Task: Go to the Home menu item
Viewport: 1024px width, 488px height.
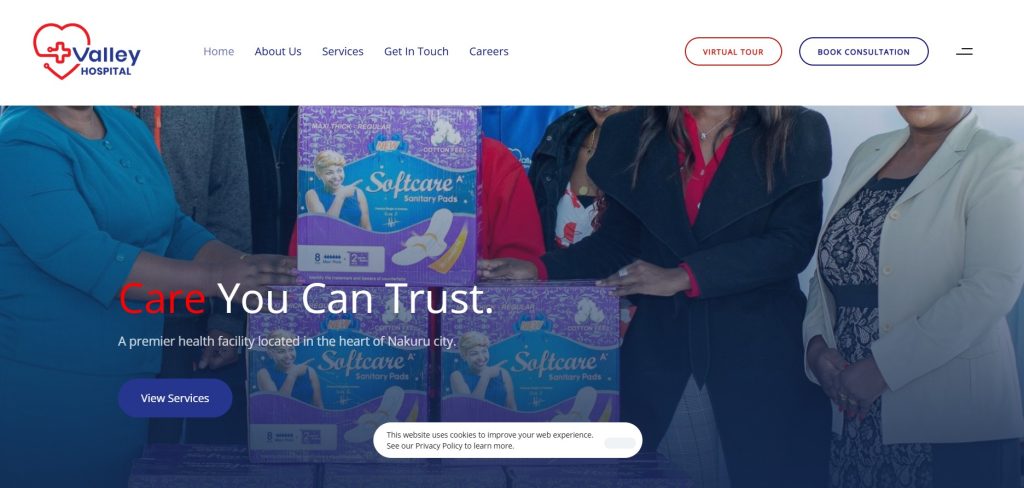Action: (x=218, y=52)
